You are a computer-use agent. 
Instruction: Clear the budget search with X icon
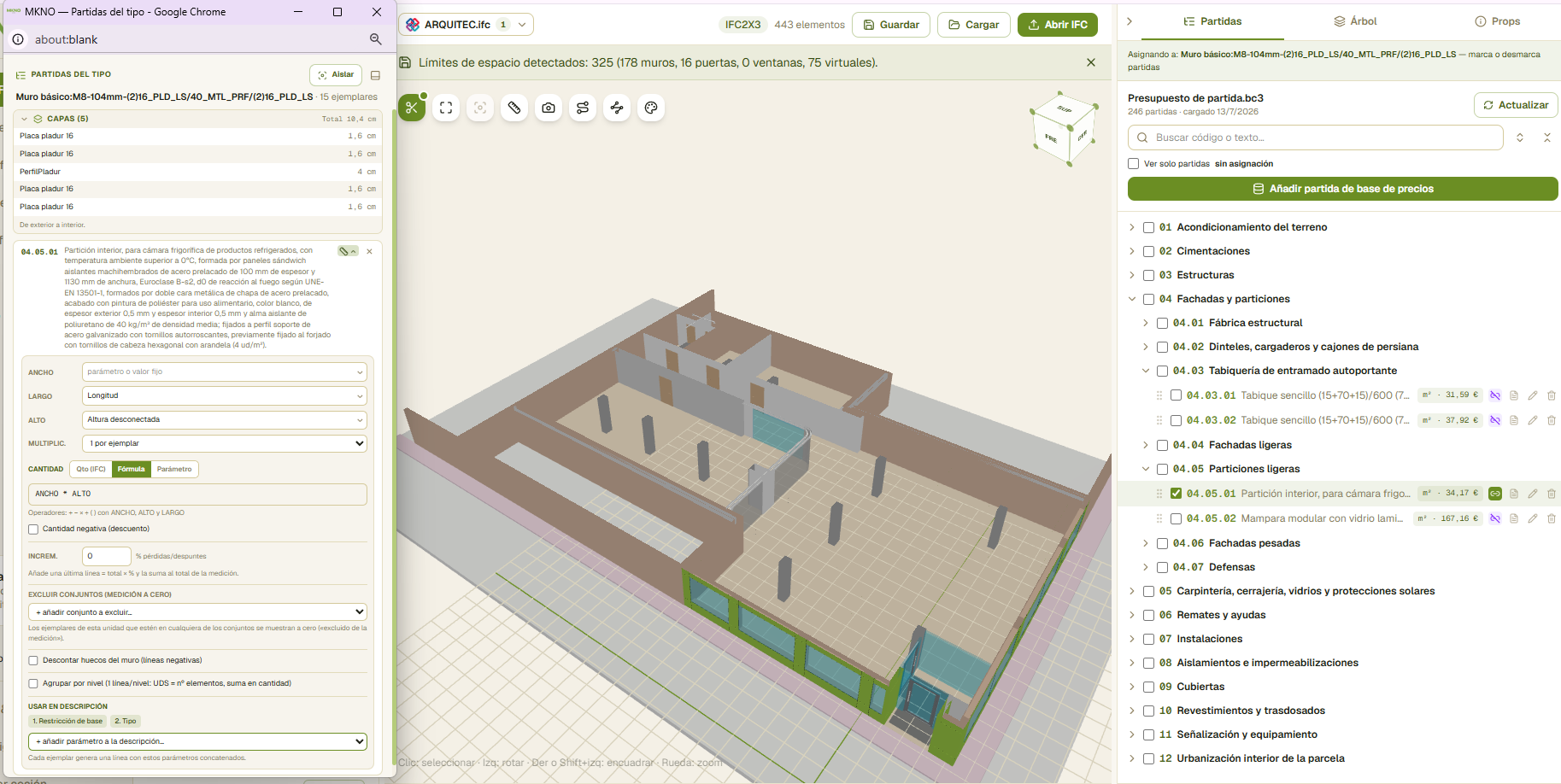point(1547,137)
